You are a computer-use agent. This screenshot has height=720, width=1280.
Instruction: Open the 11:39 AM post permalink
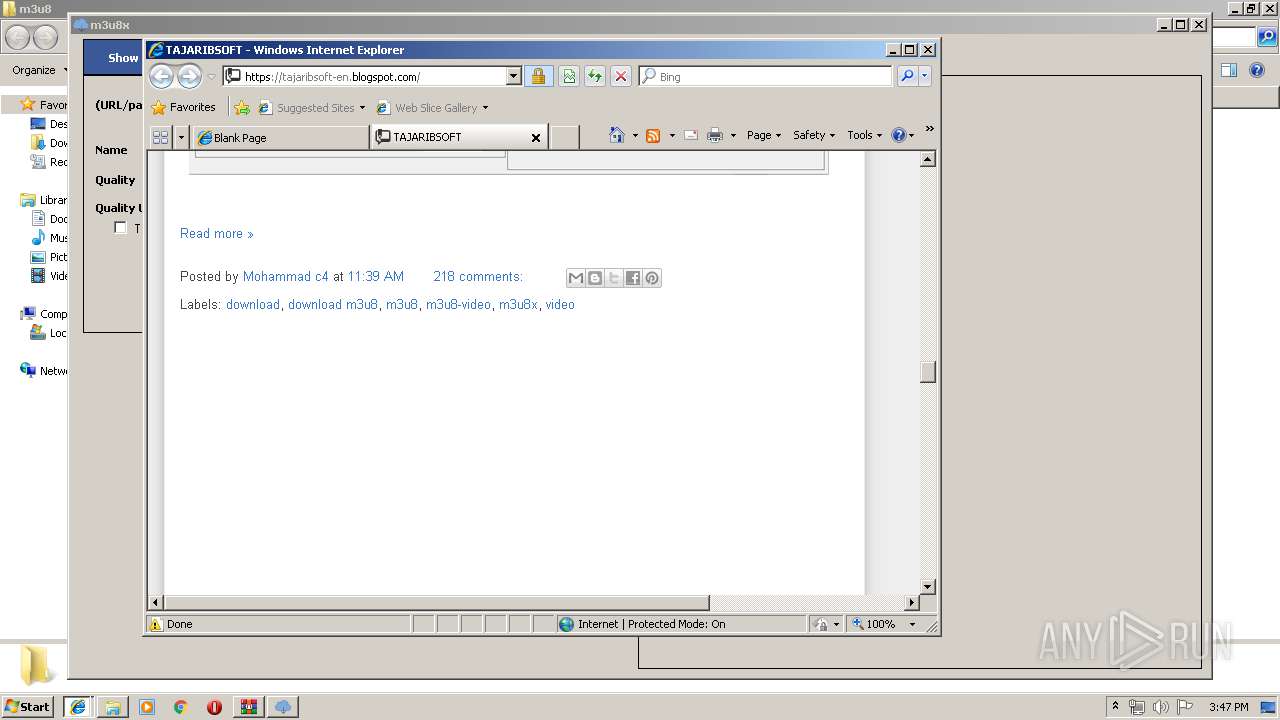(376, 277)
